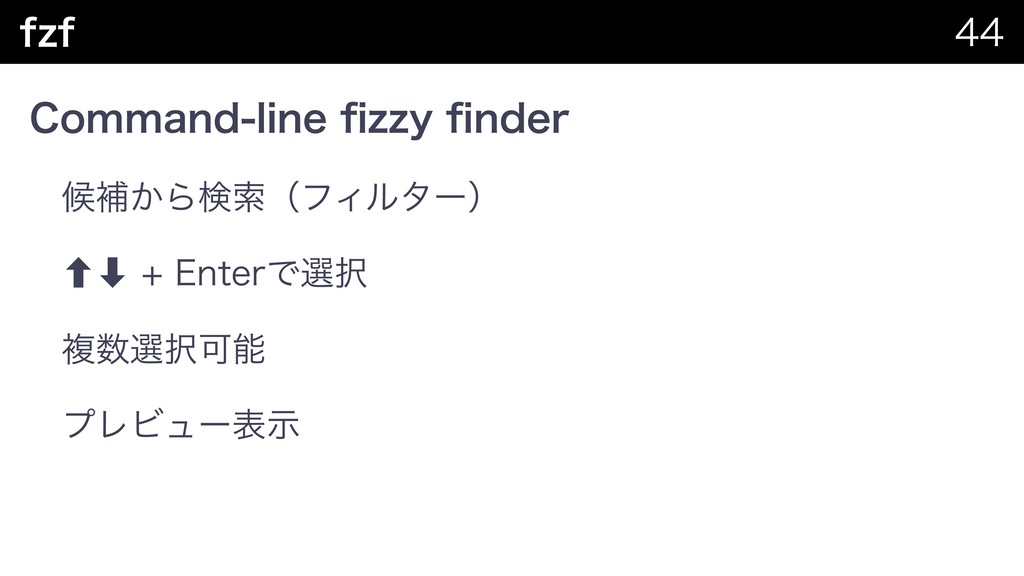This screenshot has height=576, width=1024.
Task: Click the down arrow icon
Action: click(112, 272)
